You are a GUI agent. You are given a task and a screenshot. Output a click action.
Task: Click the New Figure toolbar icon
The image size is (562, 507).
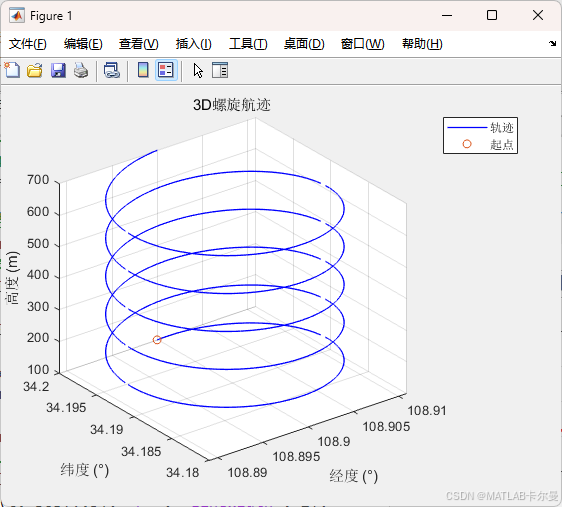coord(12,70)
